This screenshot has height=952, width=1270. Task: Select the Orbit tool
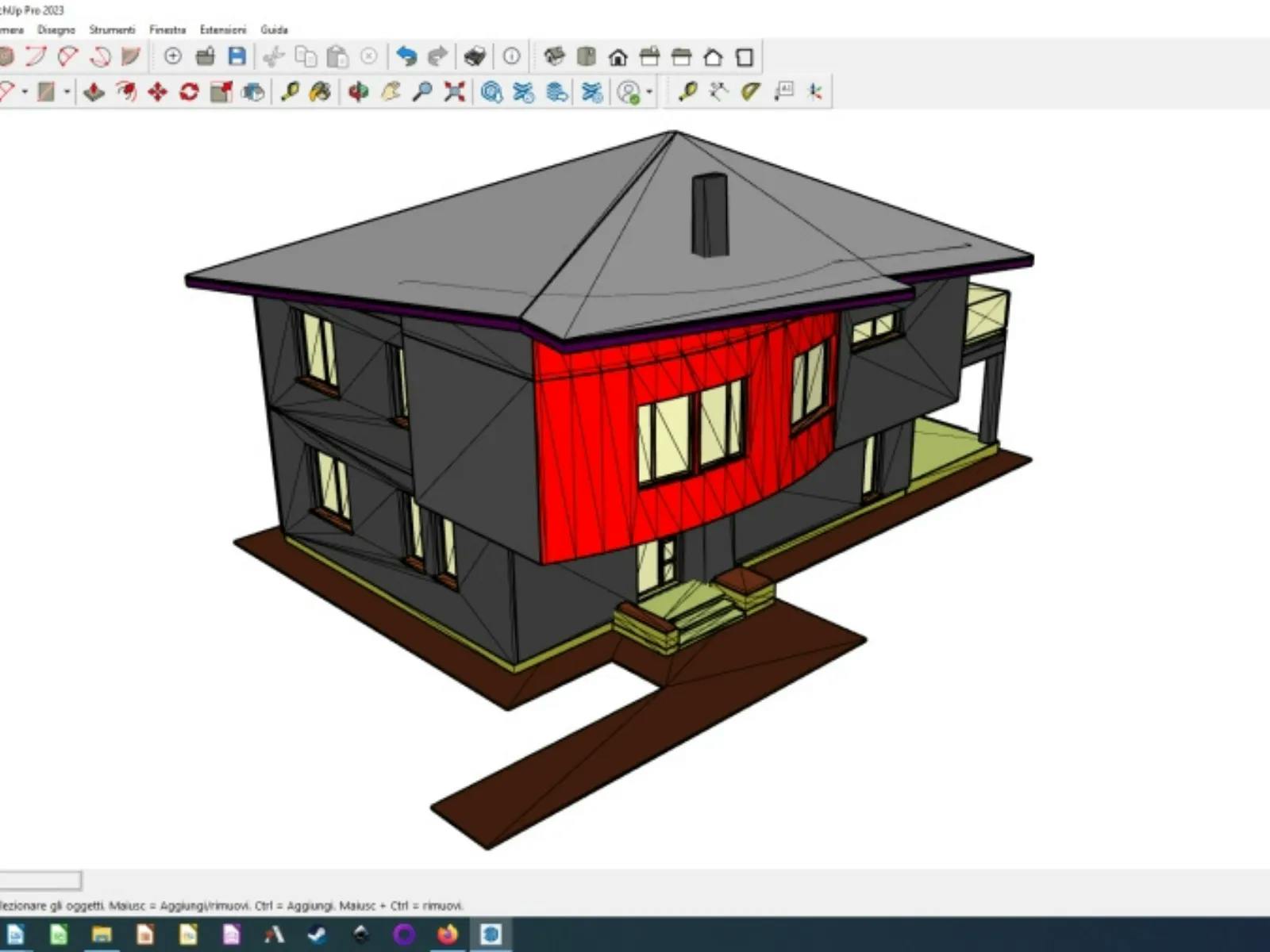[359, 92]
